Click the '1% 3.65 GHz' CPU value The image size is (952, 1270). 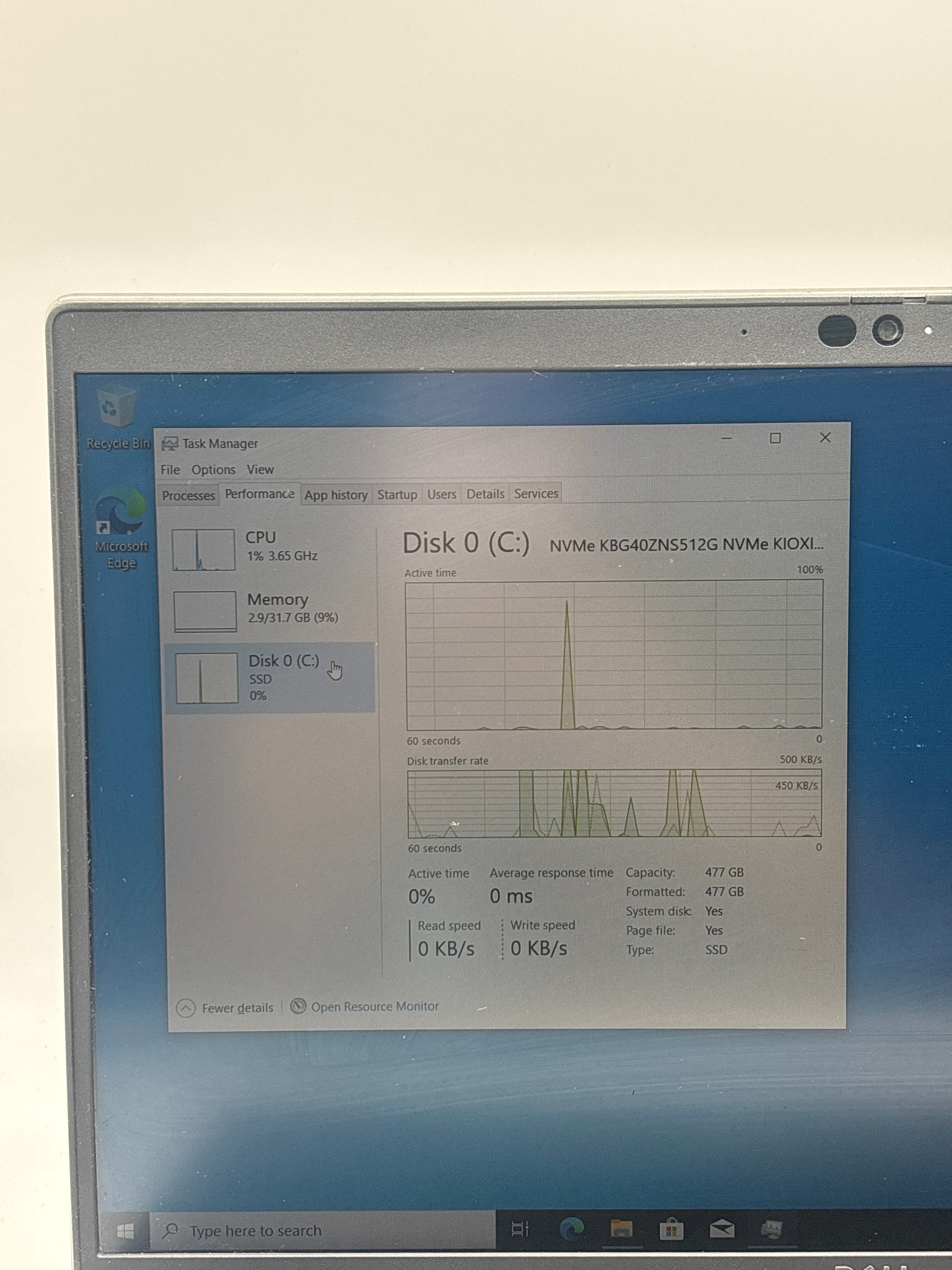pyautogui.click(x=282, y=556)
